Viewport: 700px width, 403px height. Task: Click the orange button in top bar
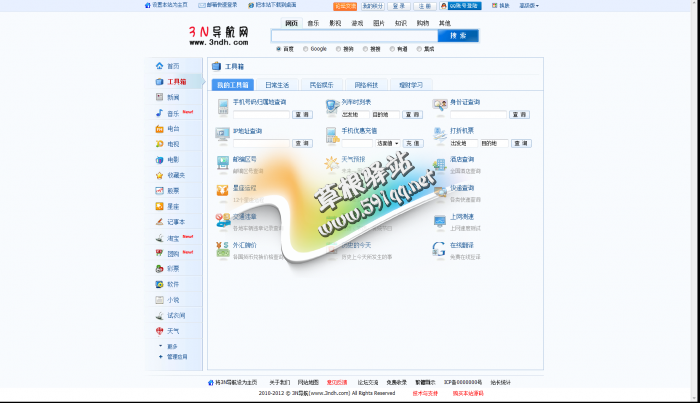tap(345, 6)
